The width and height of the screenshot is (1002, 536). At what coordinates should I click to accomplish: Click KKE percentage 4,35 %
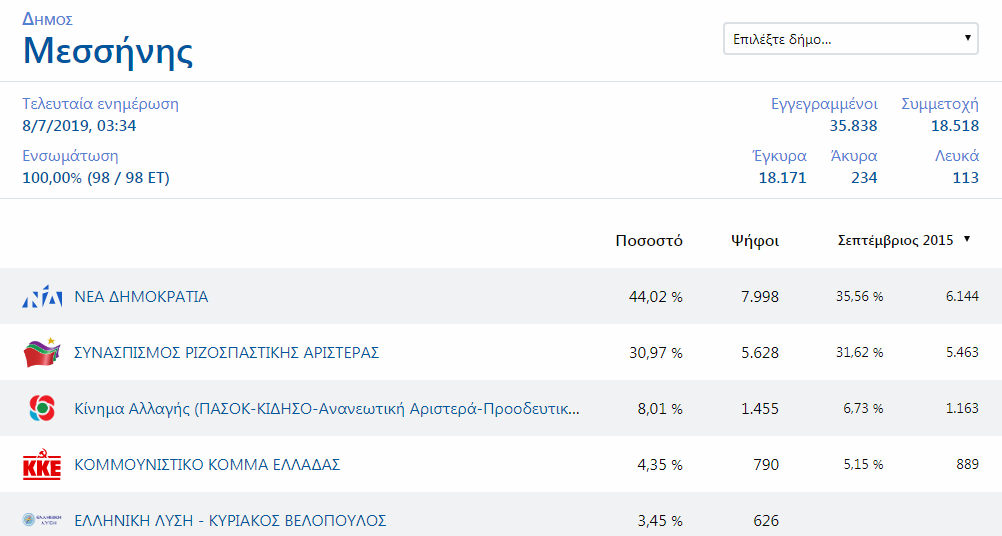[660, 464]
